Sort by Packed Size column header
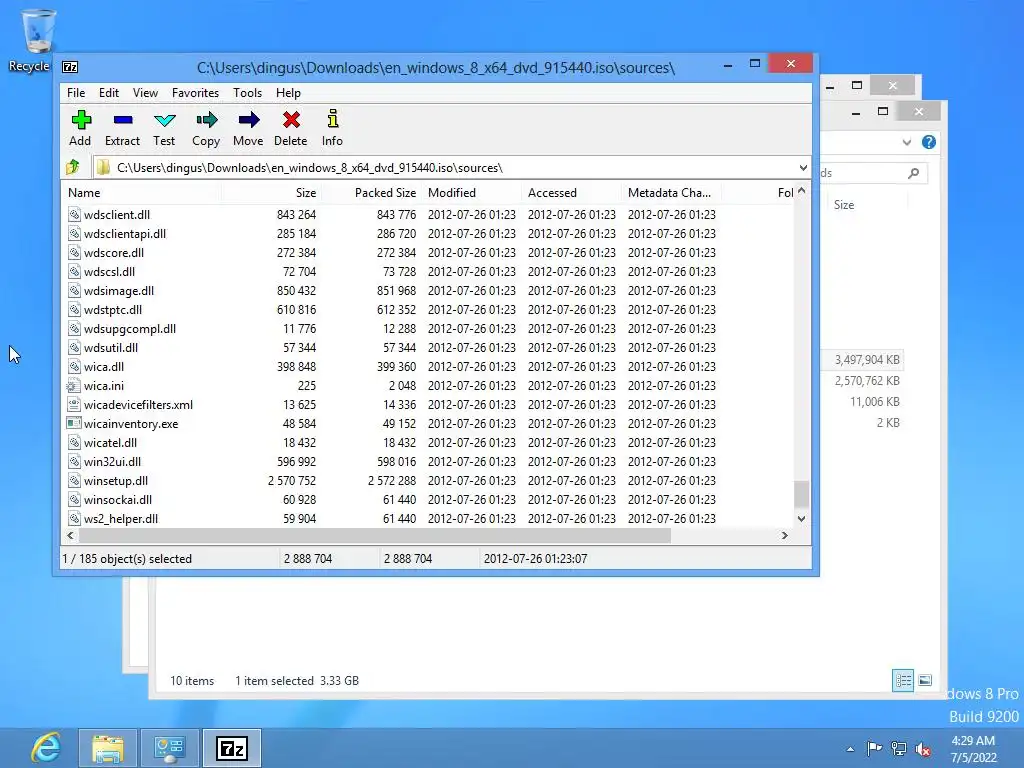The height and width of the screenshot is (768, 1024). (x=371, y=193)
